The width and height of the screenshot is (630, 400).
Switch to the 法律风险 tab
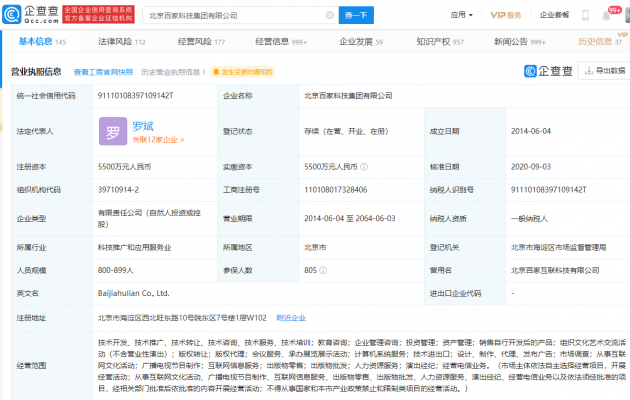click(122, 41)
